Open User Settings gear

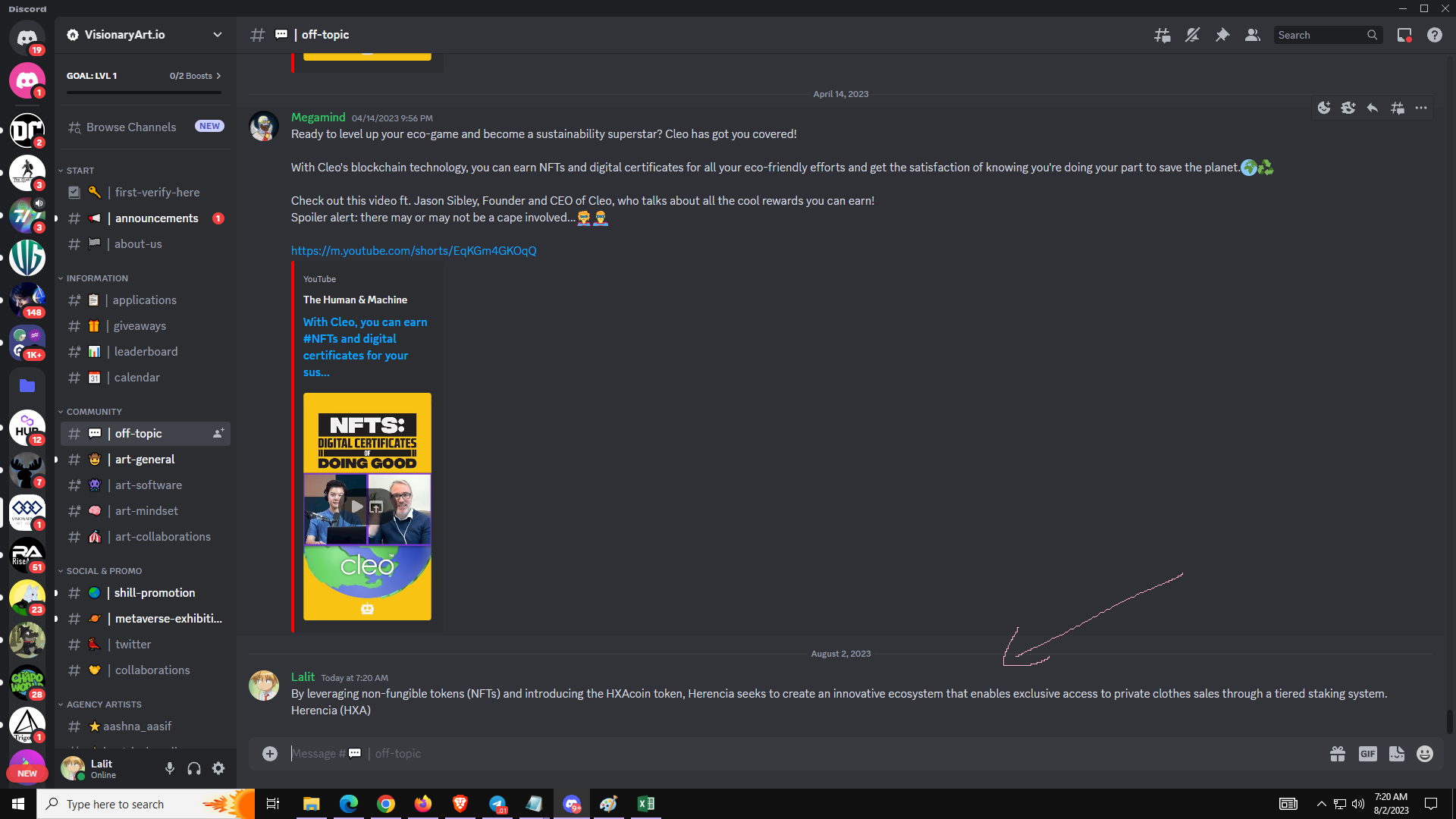[x=218, y=769]
